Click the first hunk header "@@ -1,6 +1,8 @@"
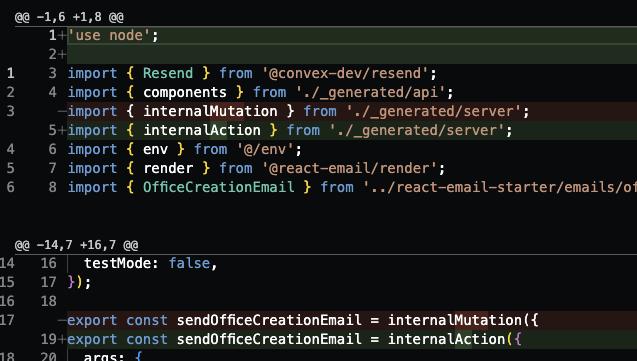 coord(69,17)
